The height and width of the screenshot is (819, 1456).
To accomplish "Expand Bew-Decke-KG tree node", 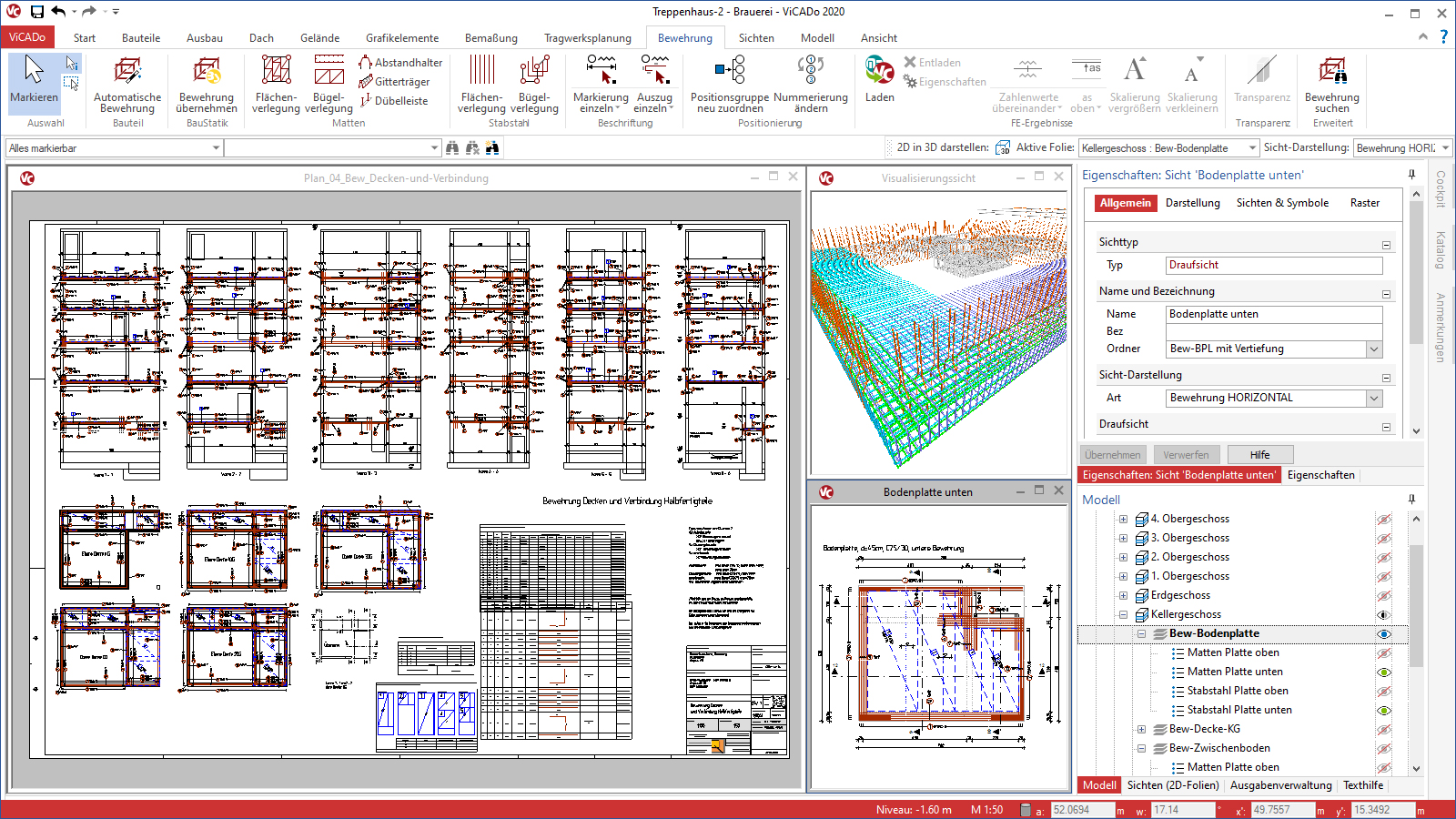I will pos(1141,729).
